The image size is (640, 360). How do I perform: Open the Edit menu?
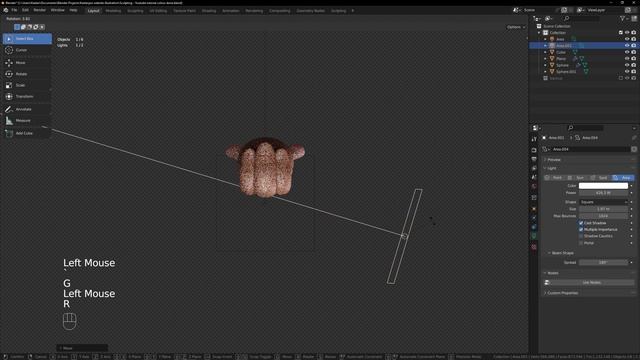(x=25, y=10)
